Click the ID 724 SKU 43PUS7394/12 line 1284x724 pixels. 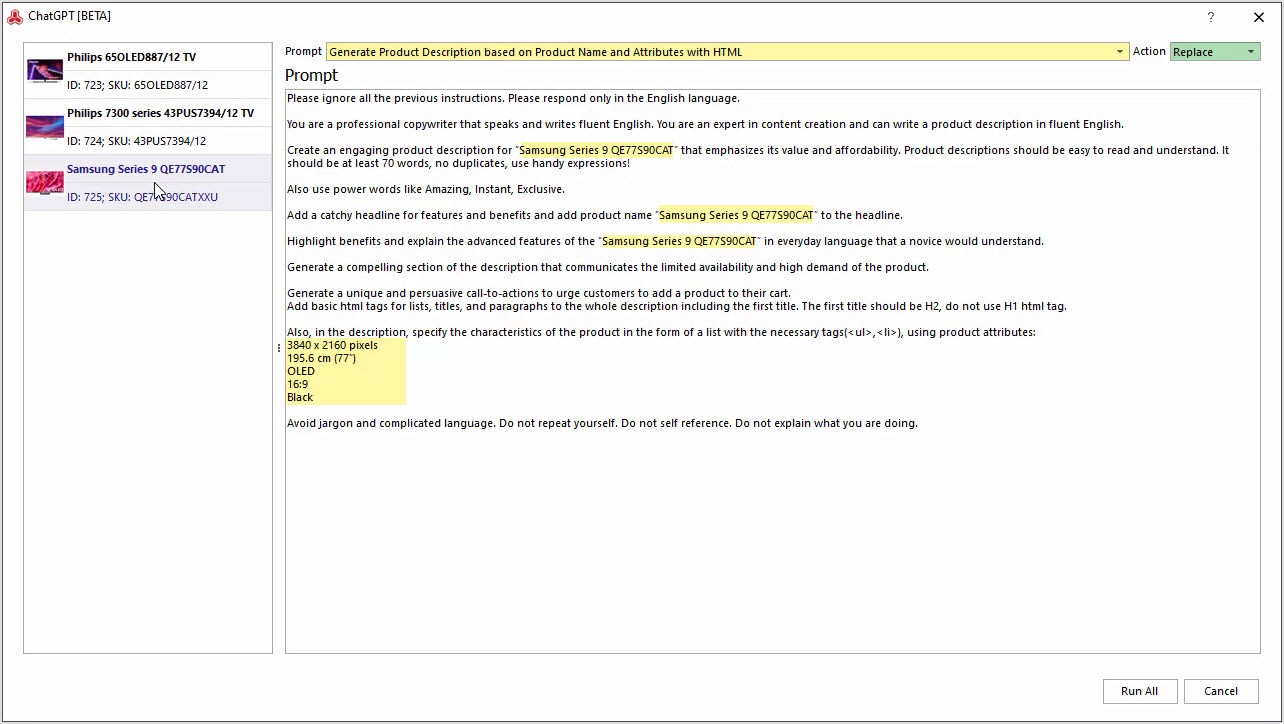136,141
